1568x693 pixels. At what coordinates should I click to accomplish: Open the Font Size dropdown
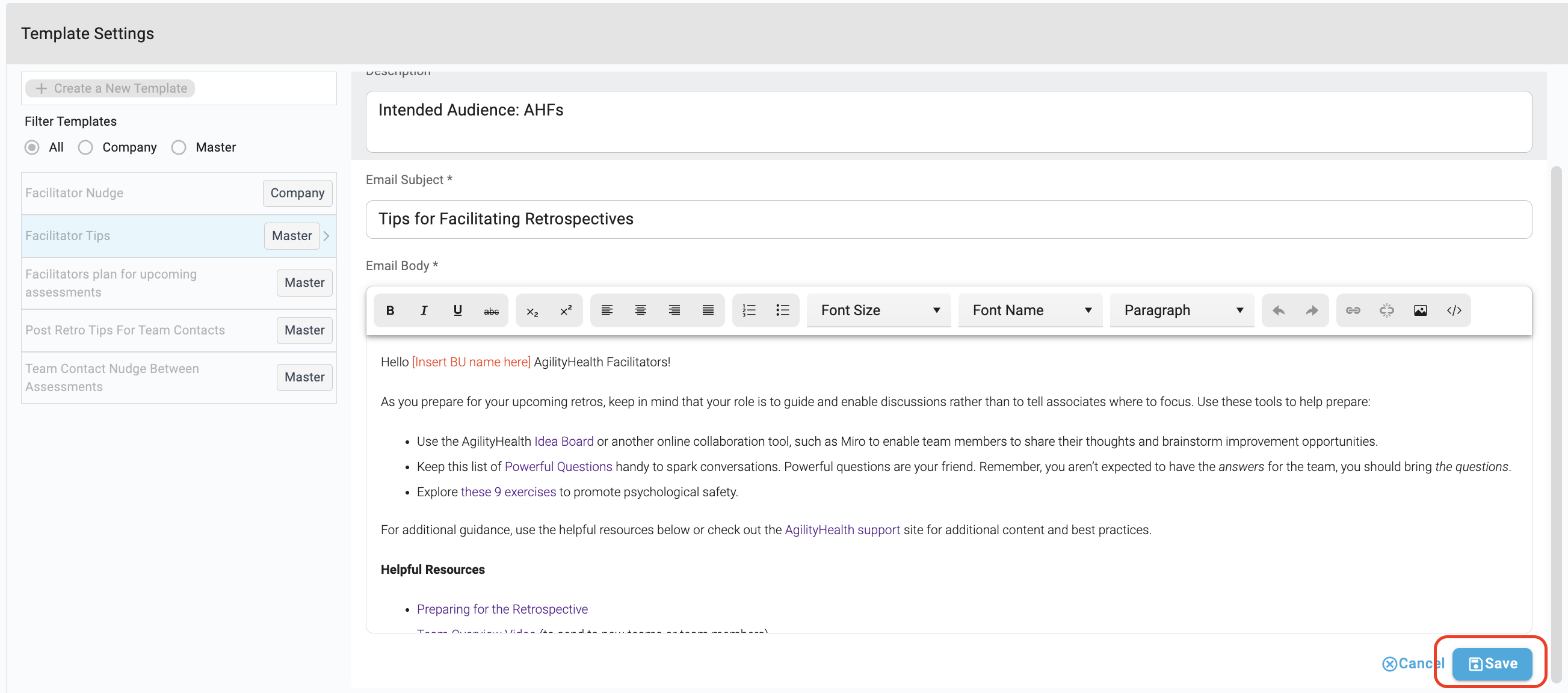click(x=879, y=310)
